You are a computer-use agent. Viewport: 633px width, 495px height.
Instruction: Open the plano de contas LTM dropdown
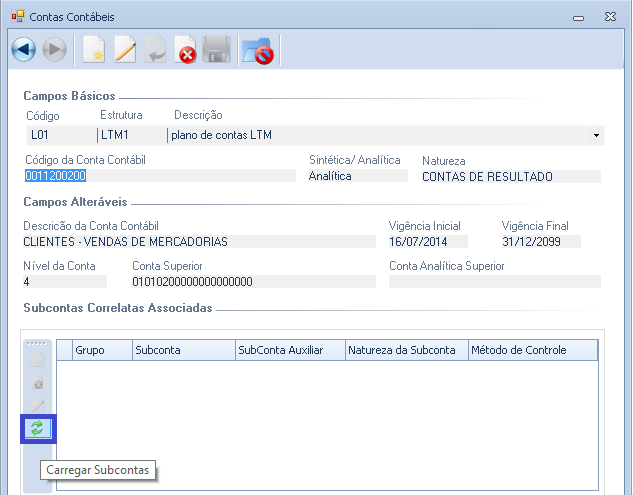[x=596, y=135]
